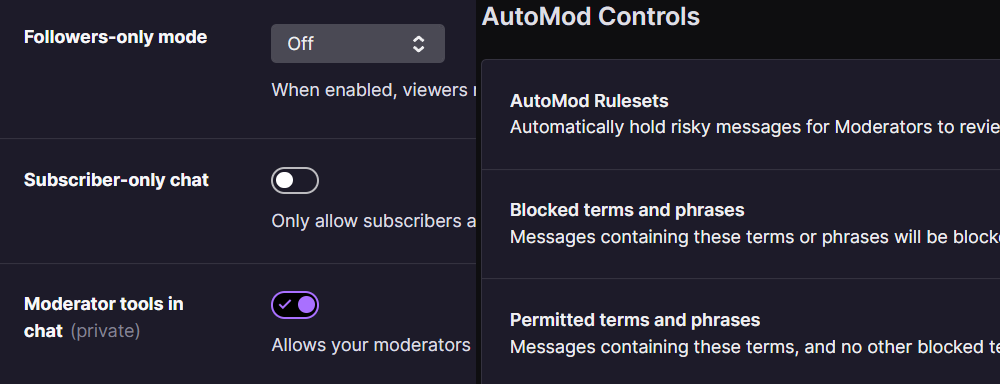The width and height of the screenshot is (1000, 384).
Task: Click the purple knob of Moderator tools toggle
Action: coord(306,305)
